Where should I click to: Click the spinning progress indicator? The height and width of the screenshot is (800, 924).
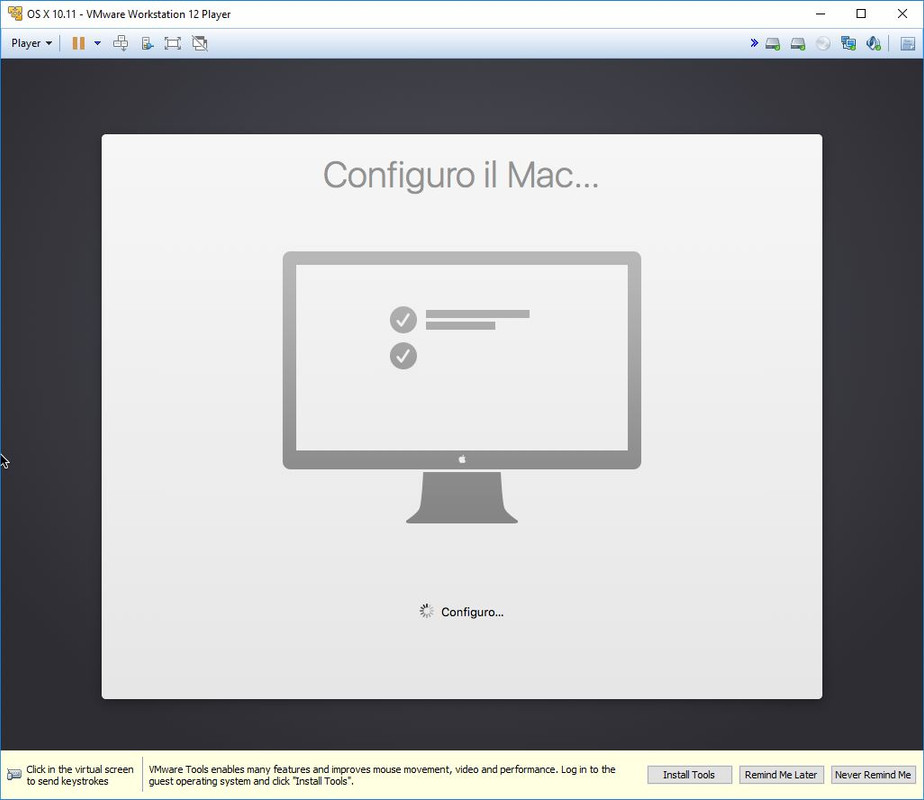(x=427, y=611)
